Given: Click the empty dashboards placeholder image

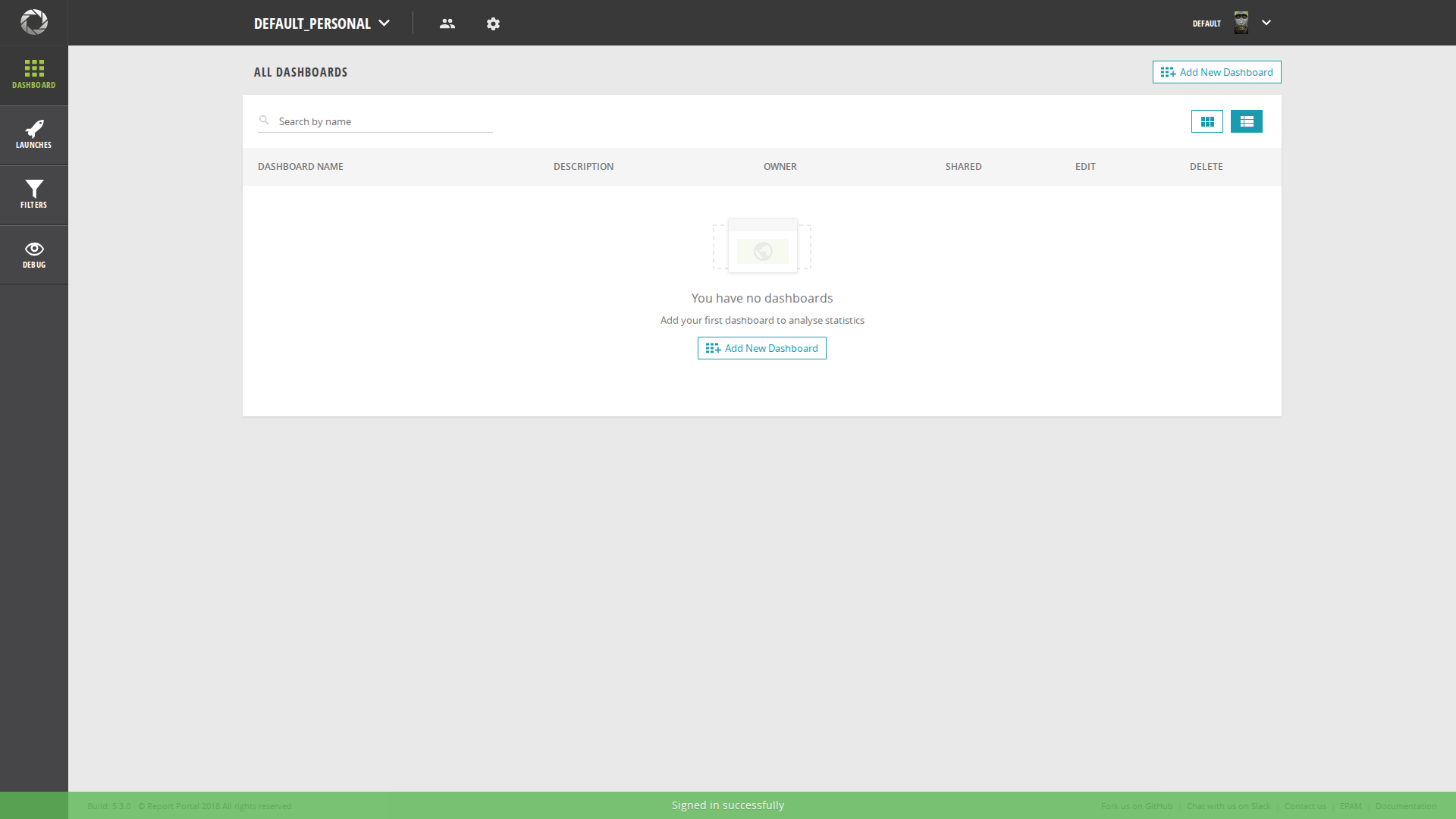Looking at the screenshot, I should click(x=762, y=246).
